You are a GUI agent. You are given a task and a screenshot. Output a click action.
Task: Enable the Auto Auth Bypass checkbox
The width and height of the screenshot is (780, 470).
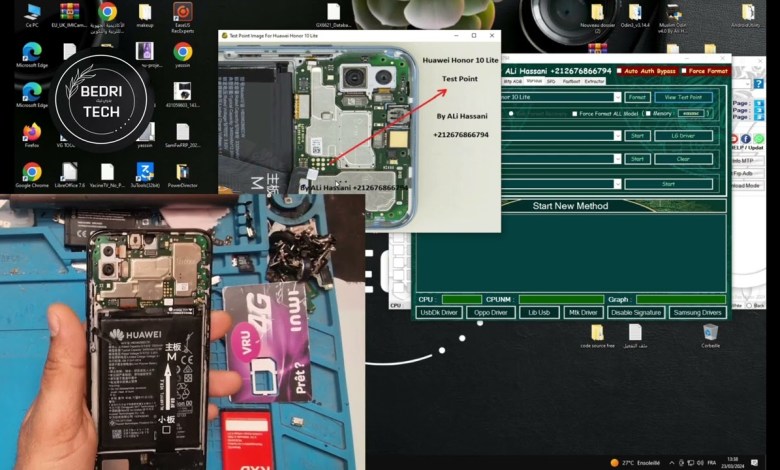click(620, 71)
